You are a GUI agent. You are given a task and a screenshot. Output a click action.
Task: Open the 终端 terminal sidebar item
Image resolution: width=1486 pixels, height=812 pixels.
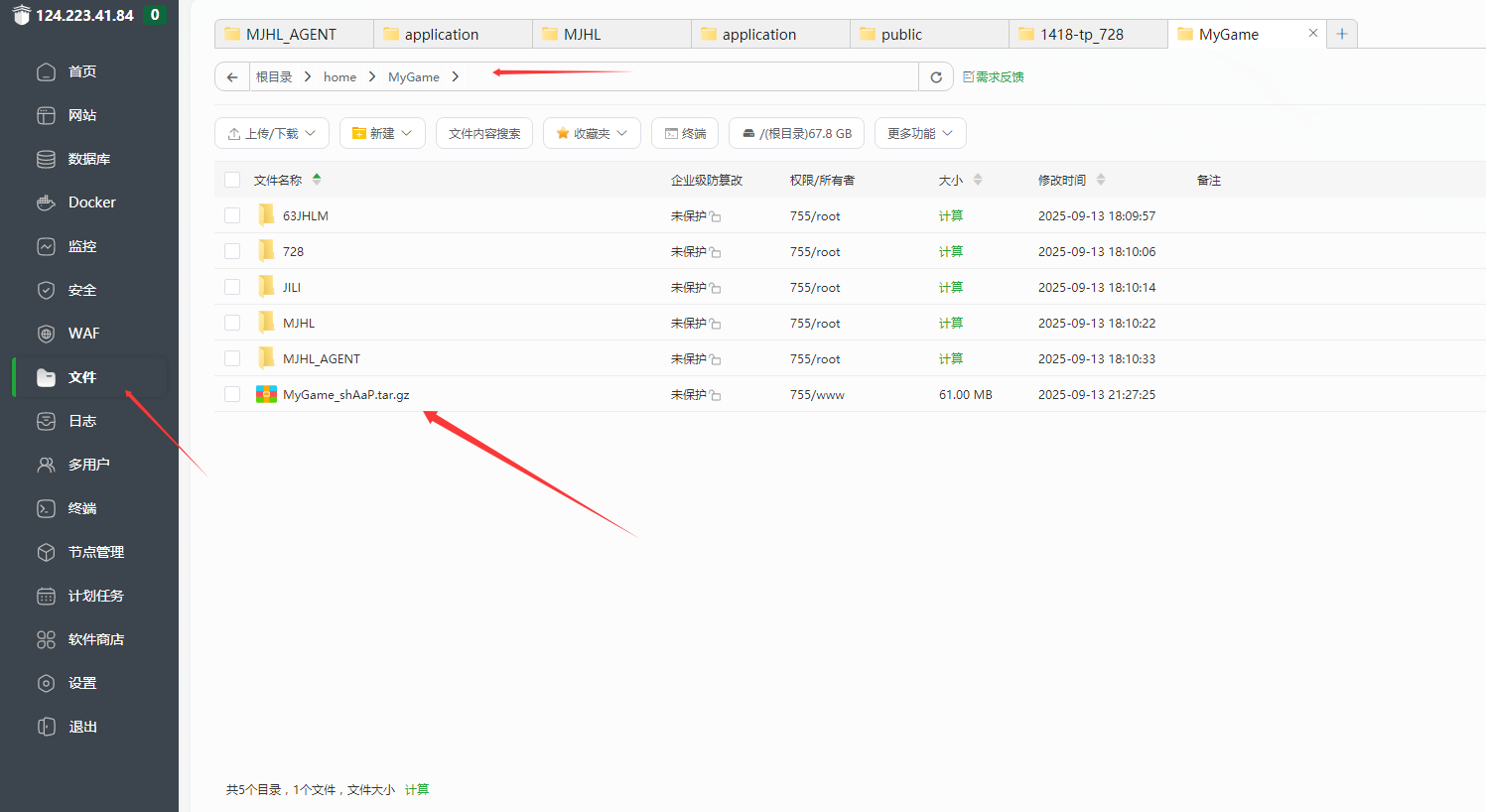coord(88,508)
